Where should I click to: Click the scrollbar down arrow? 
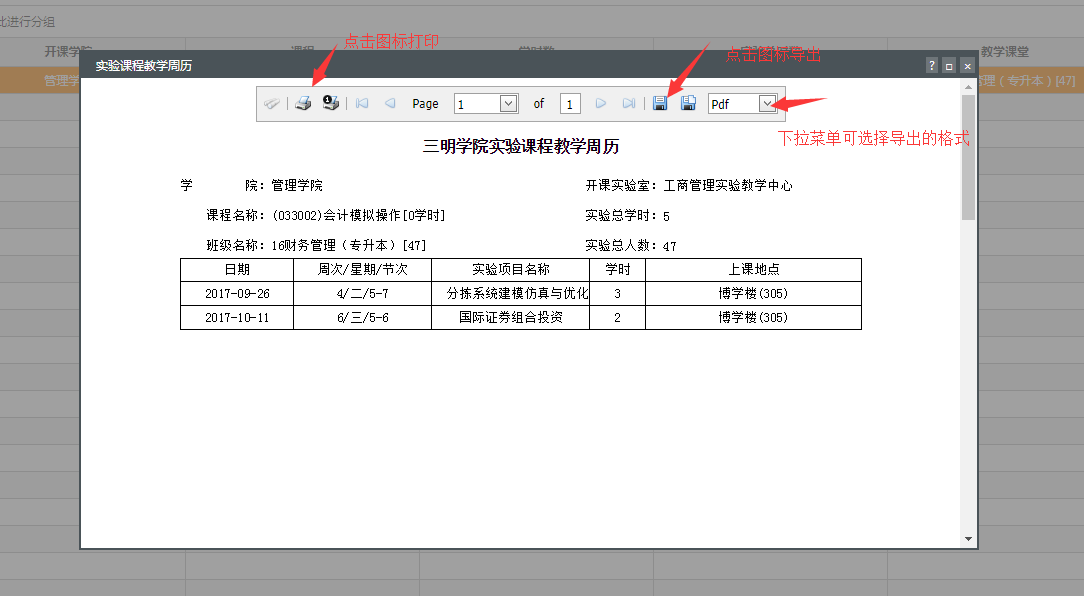pos(968,539)
